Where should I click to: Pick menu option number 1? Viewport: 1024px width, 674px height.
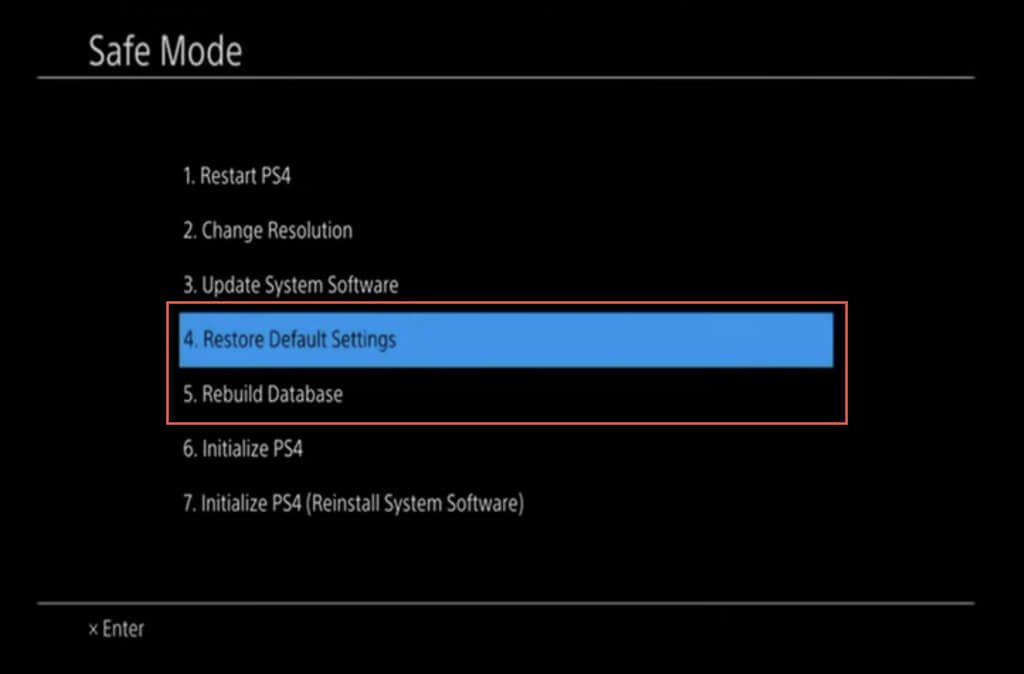[237, 177]
